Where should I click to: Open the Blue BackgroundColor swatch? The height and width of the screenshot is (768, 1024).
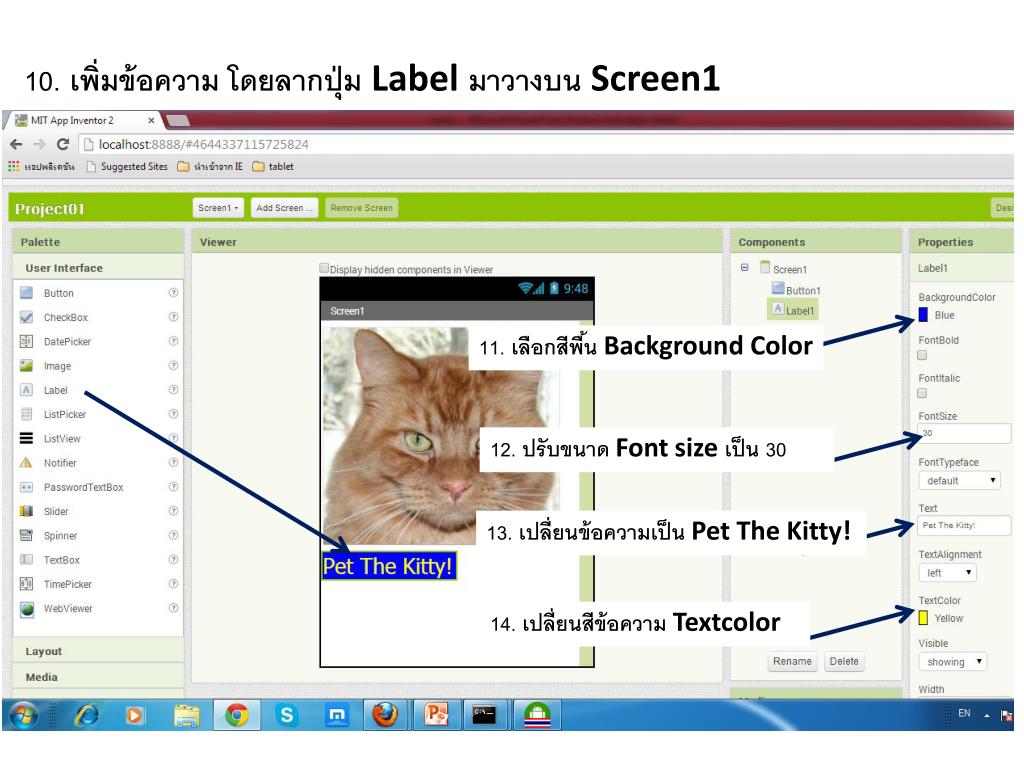tap(923, 315)
